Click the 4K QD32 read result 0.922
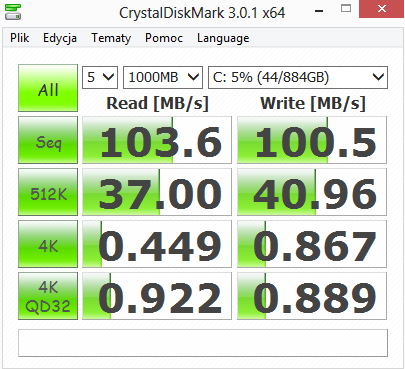The image size is (405, 369). [157, 296]
